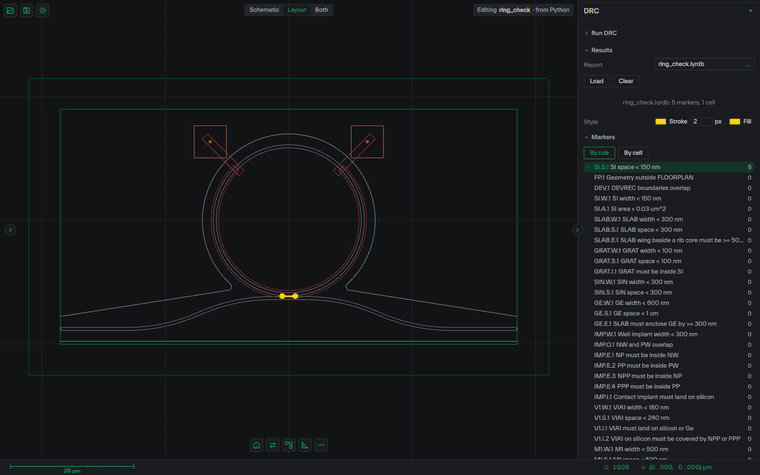The width and height of the screenshot is (760, 475).
Task: Select SLAB.S.1 SLAB space < 300 nm
Action: 668,230
